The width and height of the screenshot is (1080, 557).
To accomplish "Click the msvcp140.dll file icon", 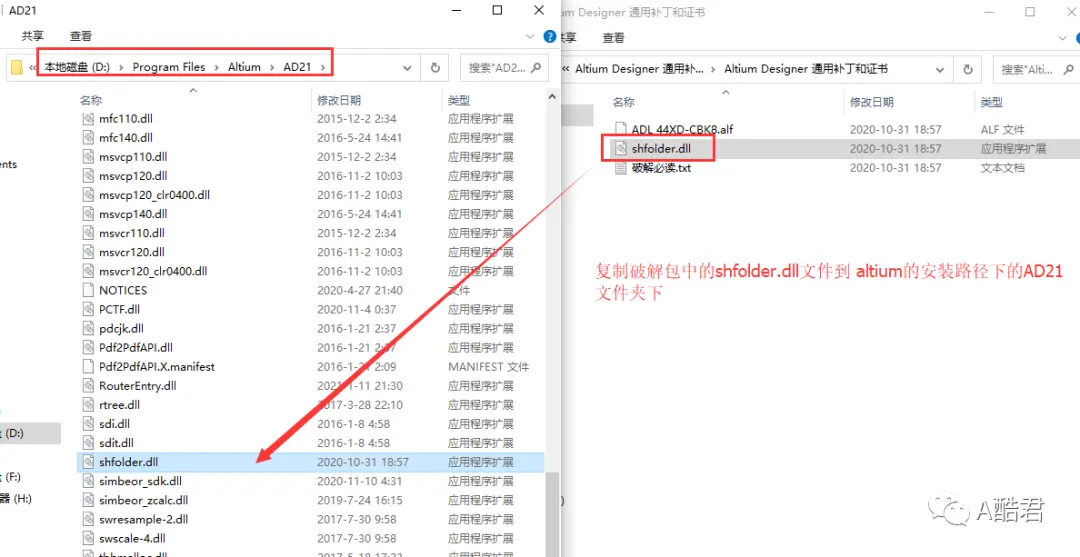I will [x=87, y=214].
